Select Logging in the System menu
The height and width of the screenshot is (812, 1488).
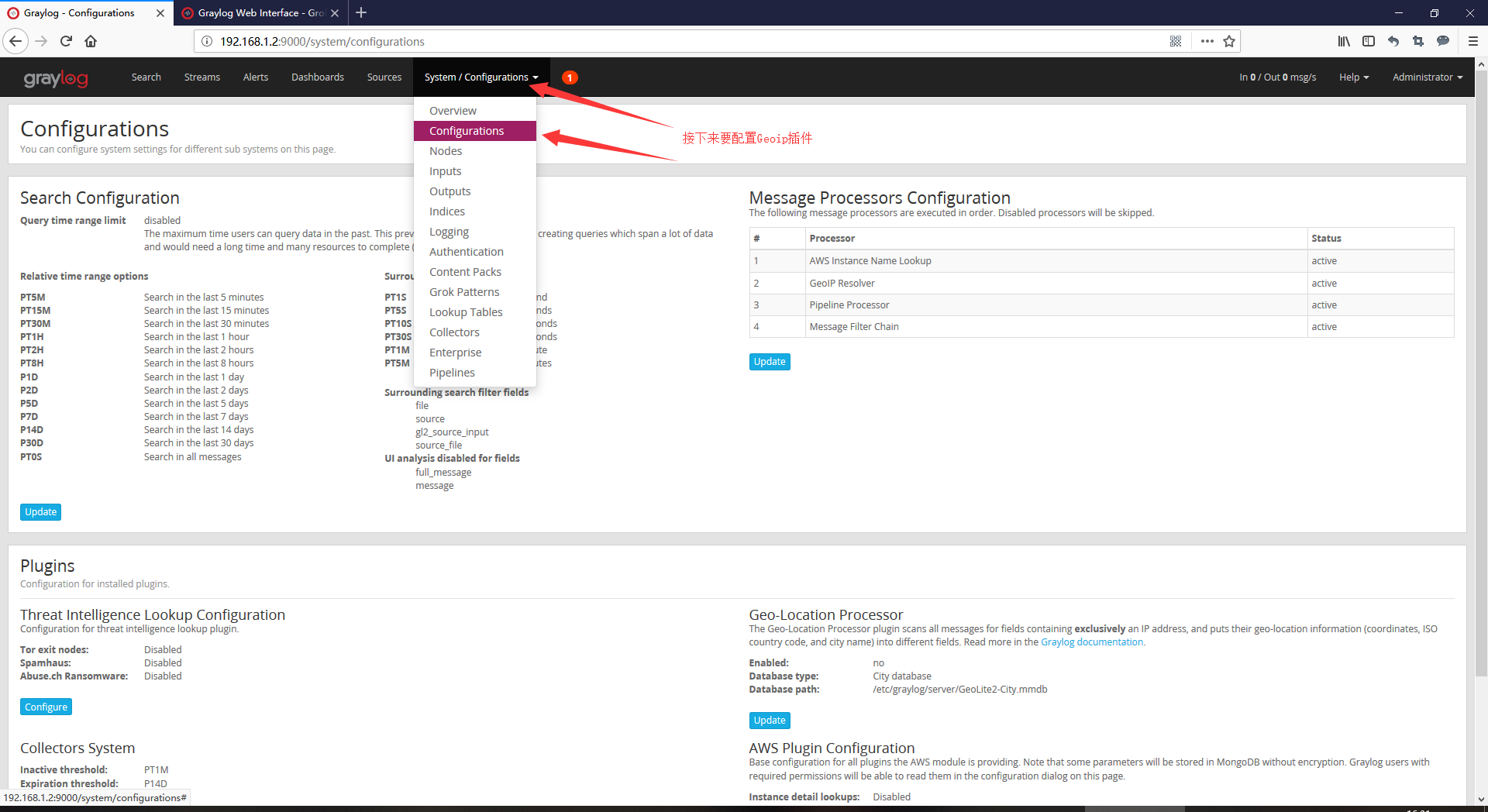click(x=475, y=232)
